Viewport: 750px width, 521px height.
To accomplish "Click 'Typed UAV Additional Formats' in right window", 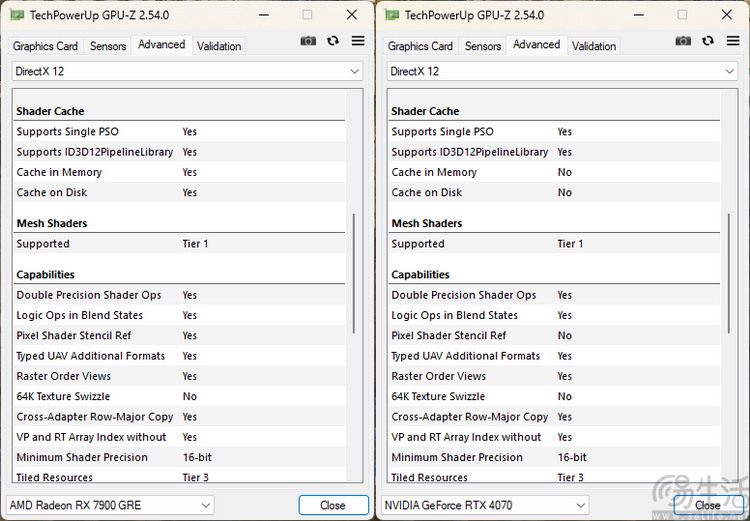I will pos(554,356).
